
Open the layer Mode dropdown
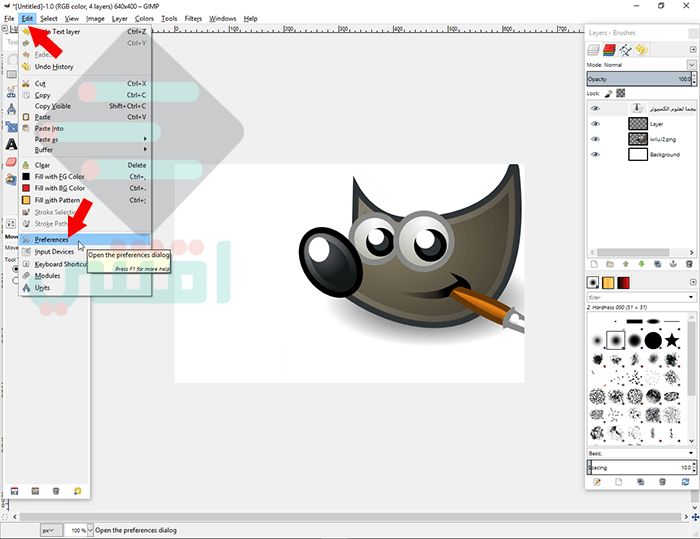[691, 65]
